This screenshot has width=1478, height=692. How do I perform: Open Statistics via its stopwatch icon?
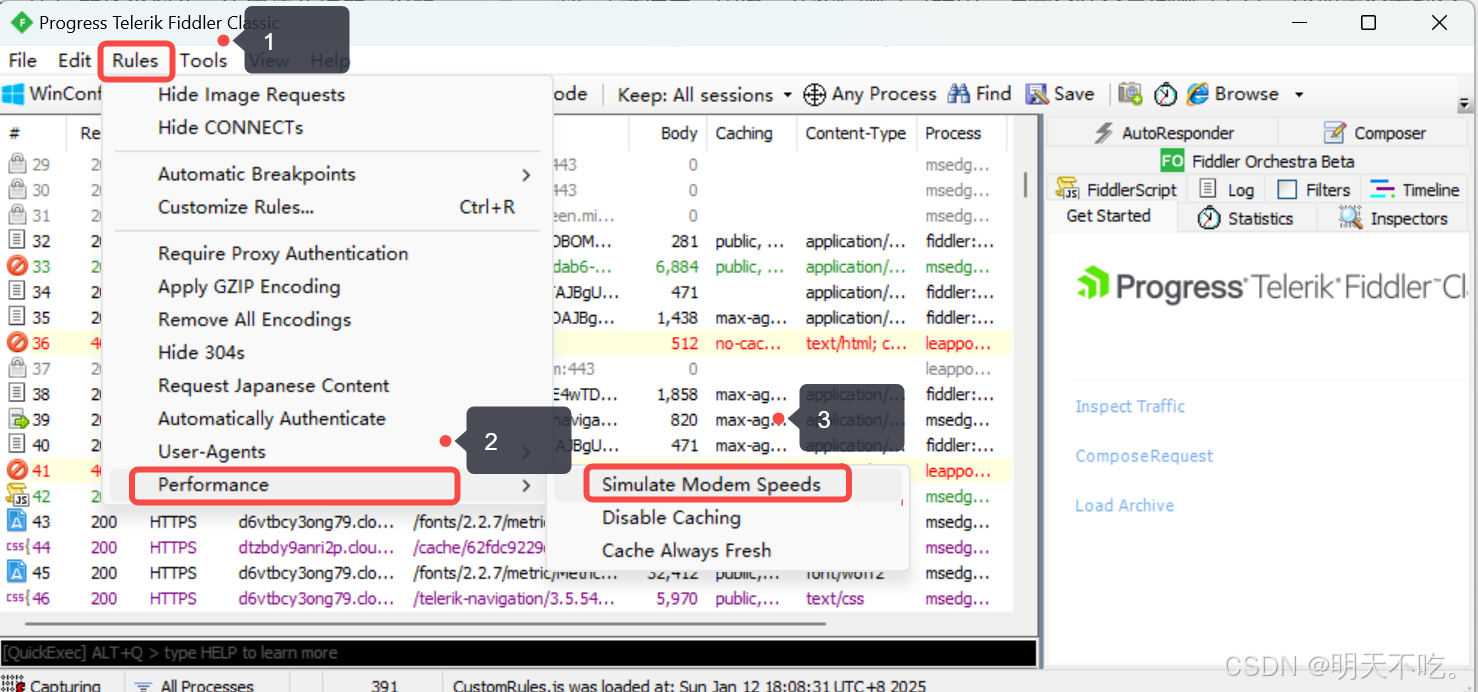[1209, 218]
